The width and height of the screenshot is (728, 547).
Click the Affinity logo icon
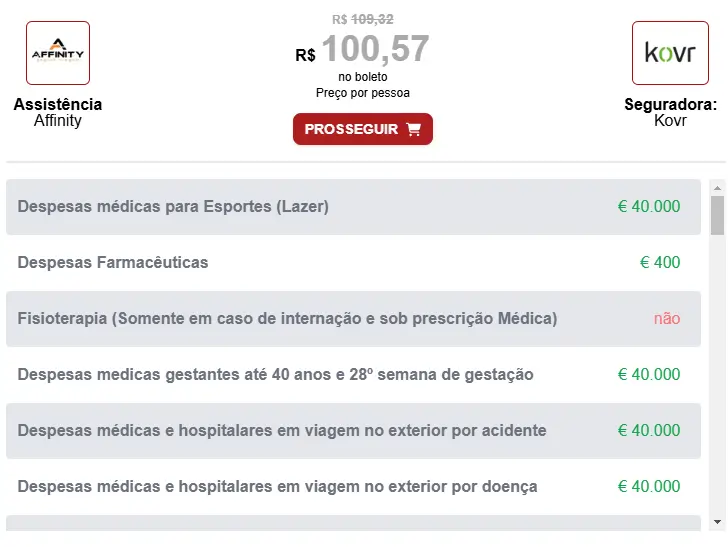pyautogui.click(x=58, y=53)
